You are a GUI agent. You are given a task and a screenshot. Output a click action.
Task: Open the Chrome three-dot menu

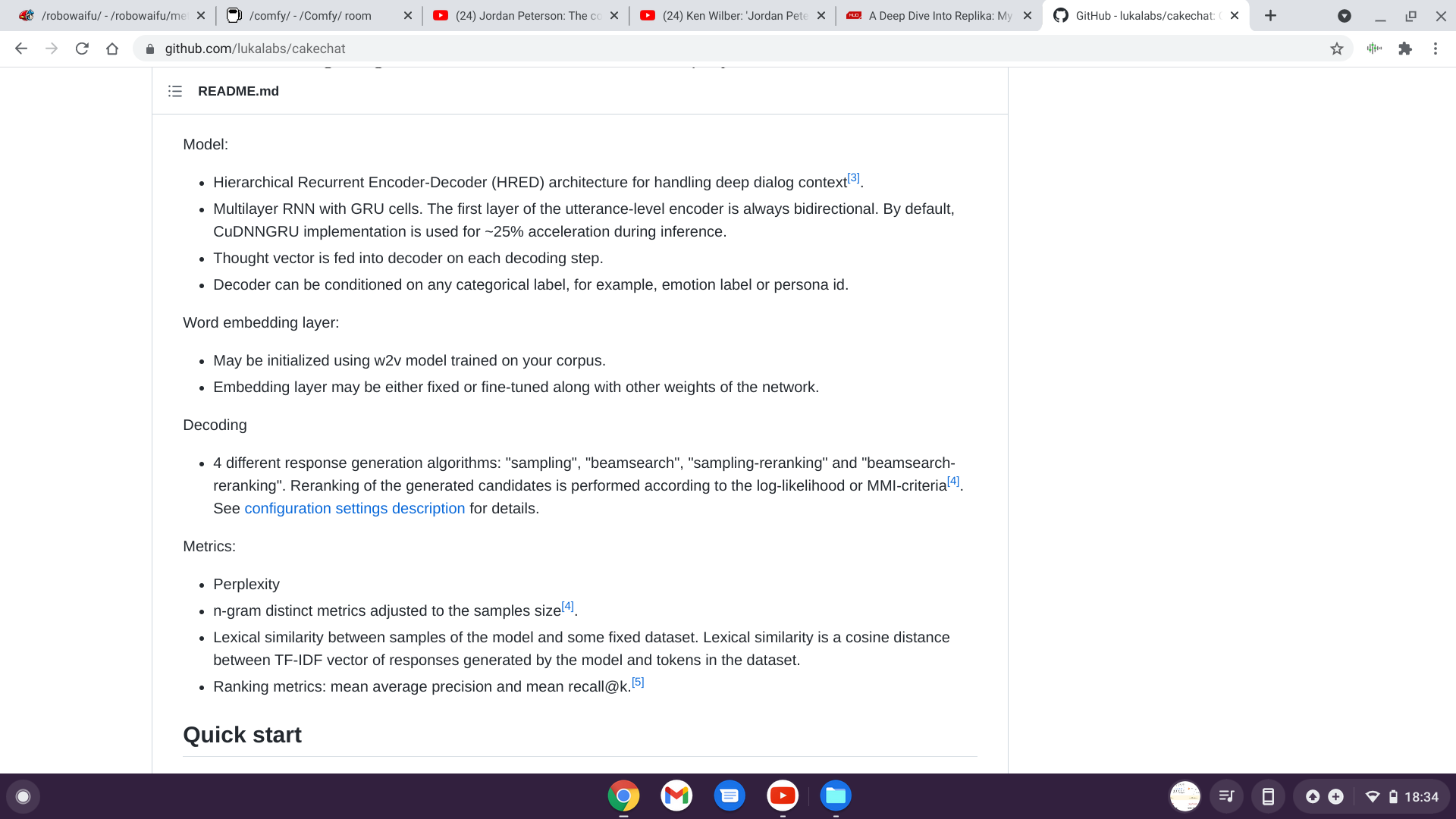1436,49
